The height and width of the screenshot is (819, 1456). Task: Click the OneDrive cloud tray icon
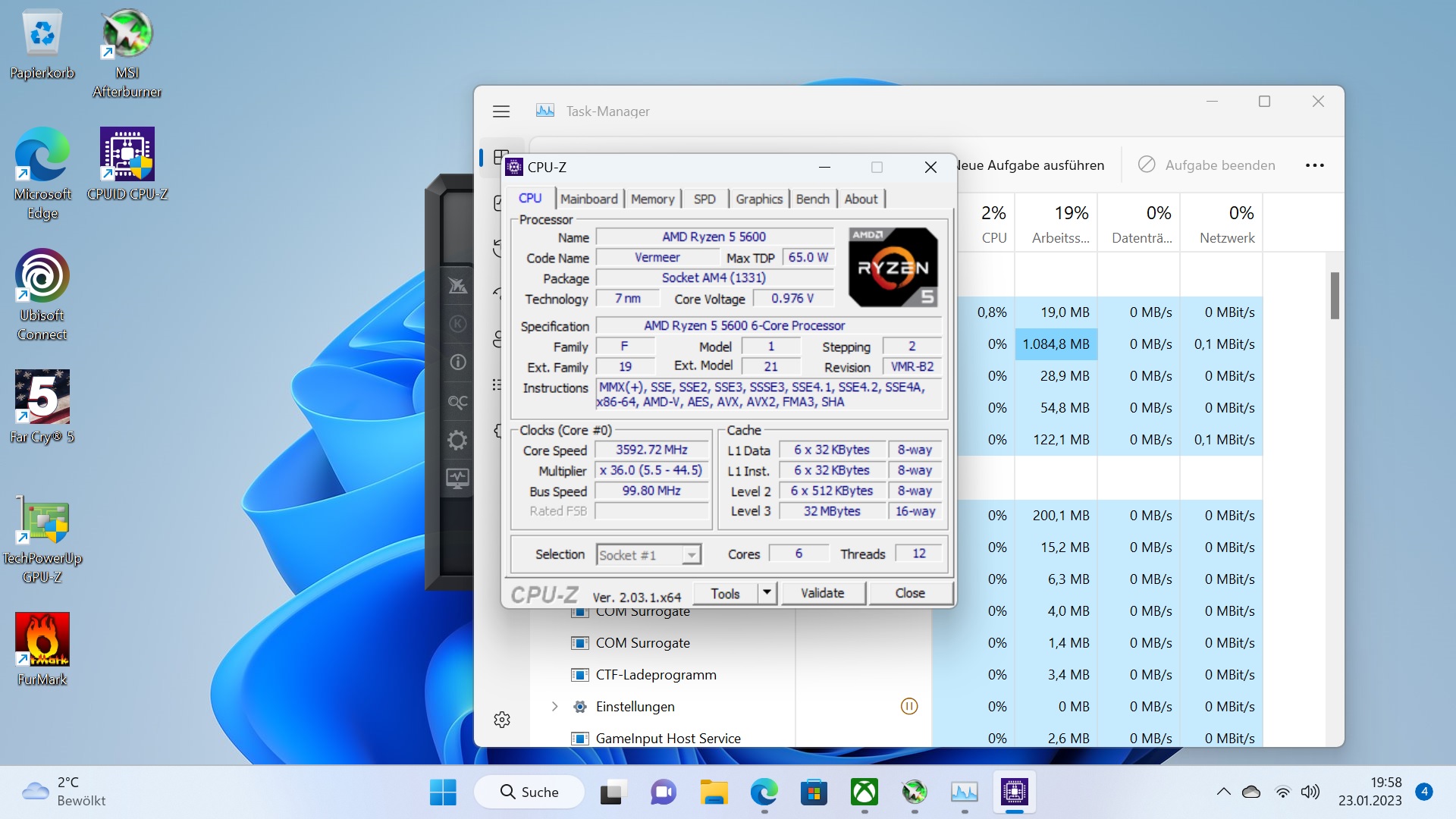point(1251,792)
